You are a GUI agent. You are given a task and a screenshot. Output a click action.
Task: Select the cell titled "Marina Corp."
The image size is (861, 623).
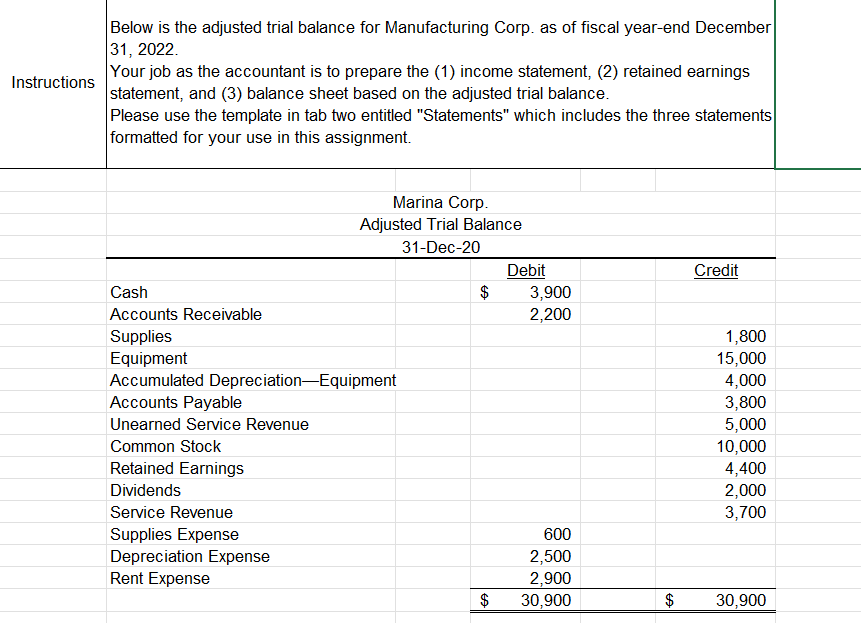click(440, 202)
